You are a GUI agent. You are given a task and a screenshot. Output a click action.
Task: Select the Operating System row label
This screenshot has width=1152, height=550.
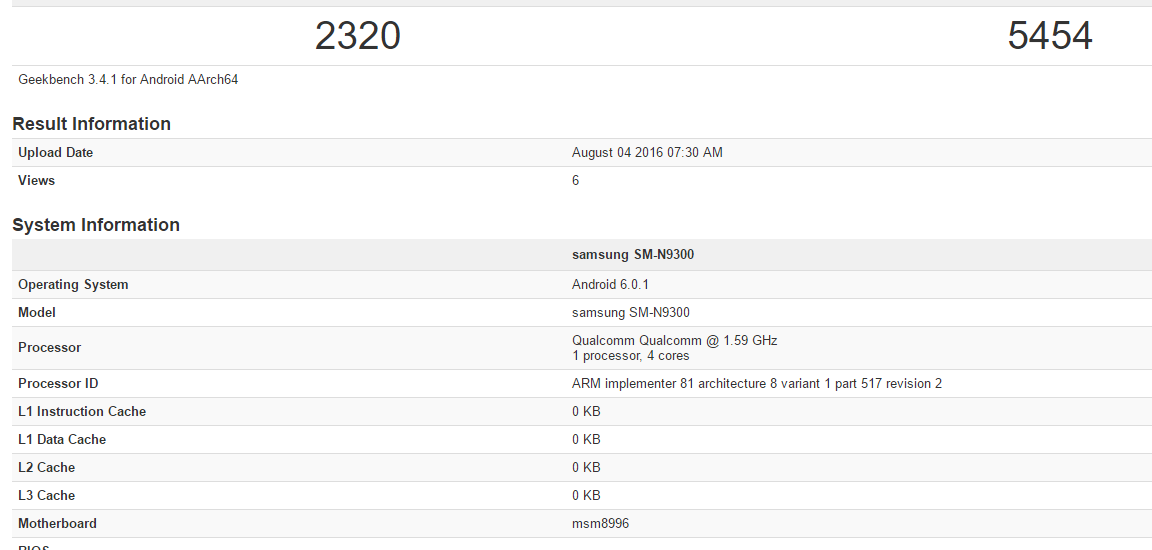click(x=73, y=285)
